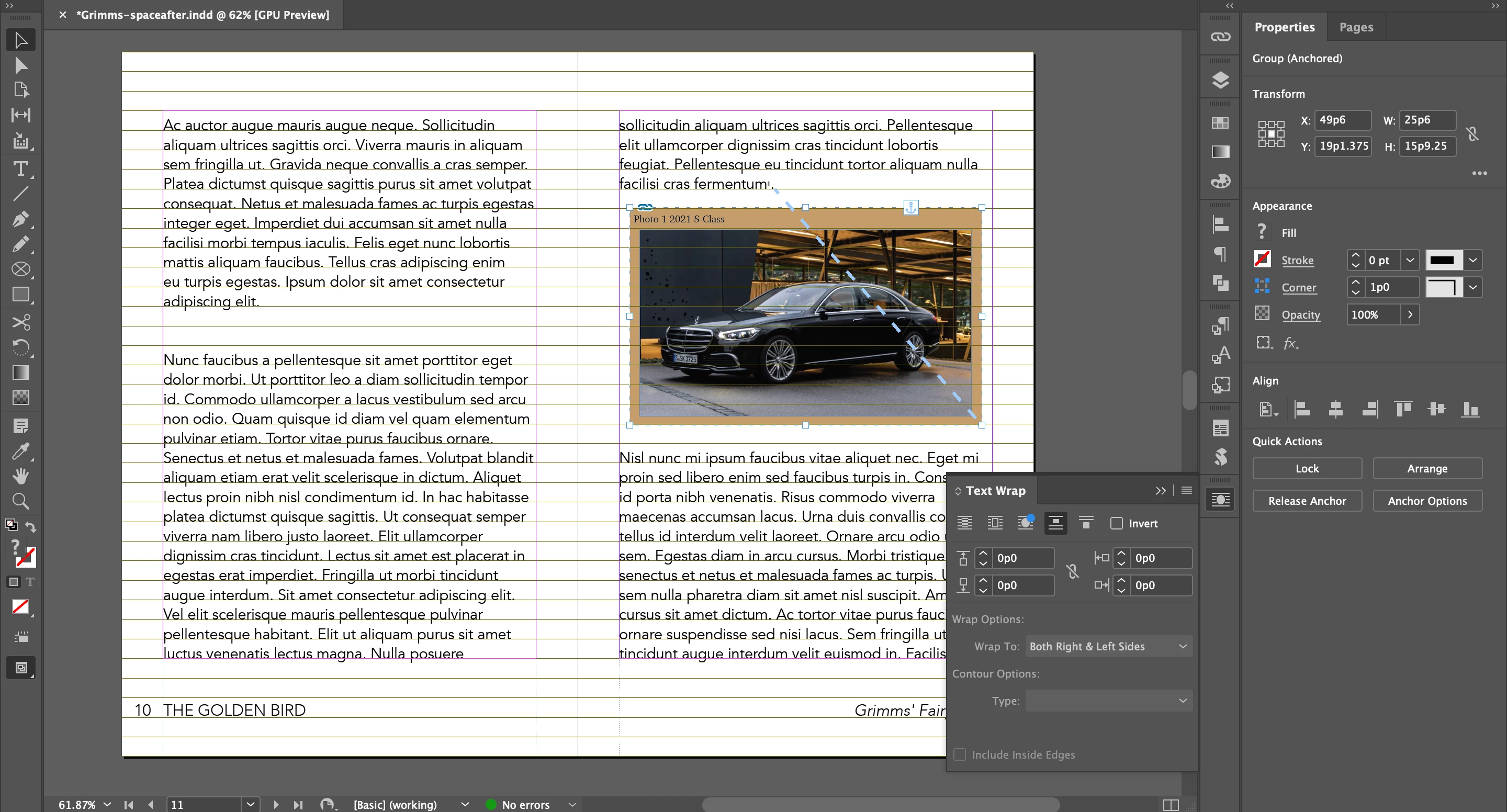Click the black stroke color swatch
Image resolution: width=1507 pixels, height=812 pixels.
point(1443,261)
